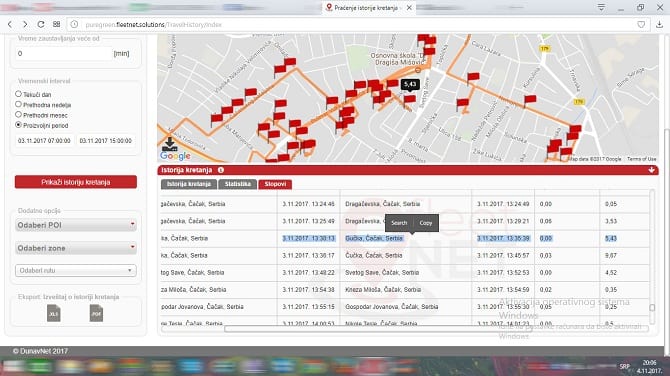Collapse Istorija kretanja panel with arrow
The width and height of the screenshot is (670, 376).
[651, 170]
